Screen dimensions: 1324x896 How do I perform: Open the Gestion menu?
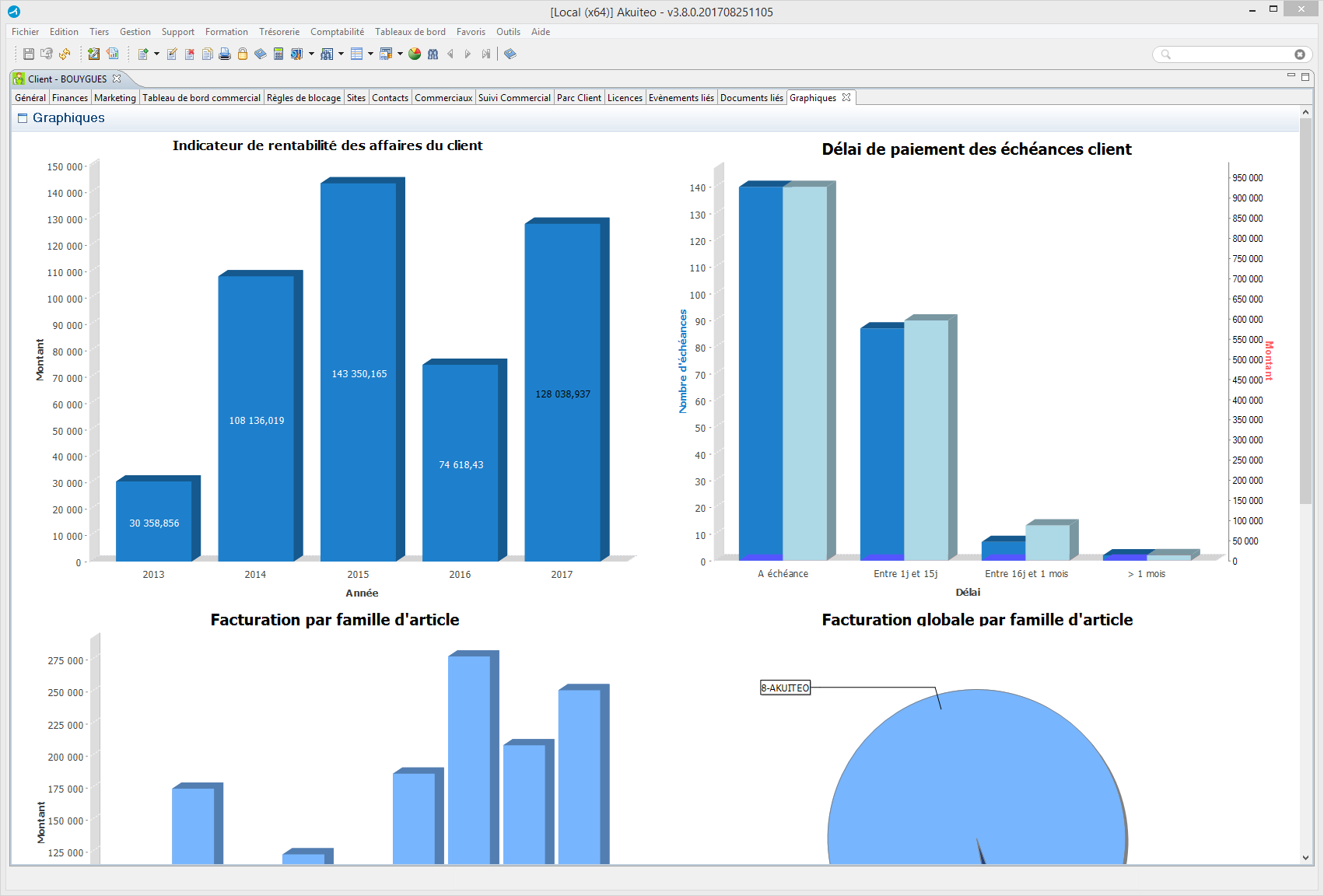coord(135,32)
